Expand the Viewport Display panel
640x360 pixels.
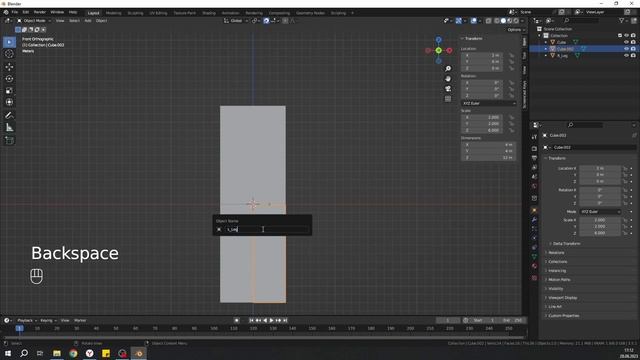[x=562, y=298]
